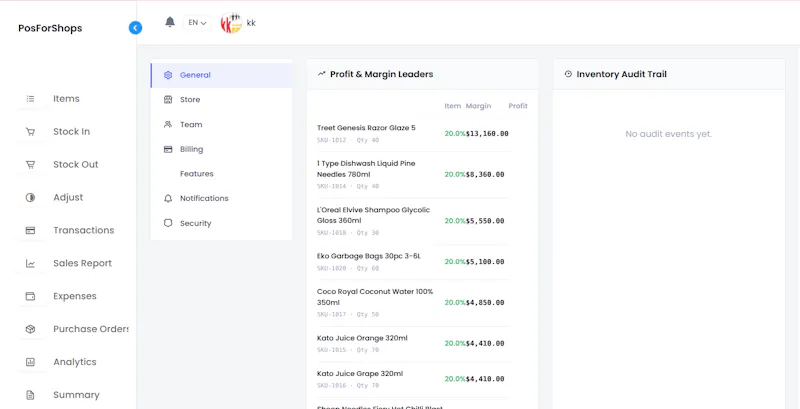Image resolution: width=800 pixels, height=409 pixels.
Task: Click the Security shield icon
Action: click(x=168, y=223)
